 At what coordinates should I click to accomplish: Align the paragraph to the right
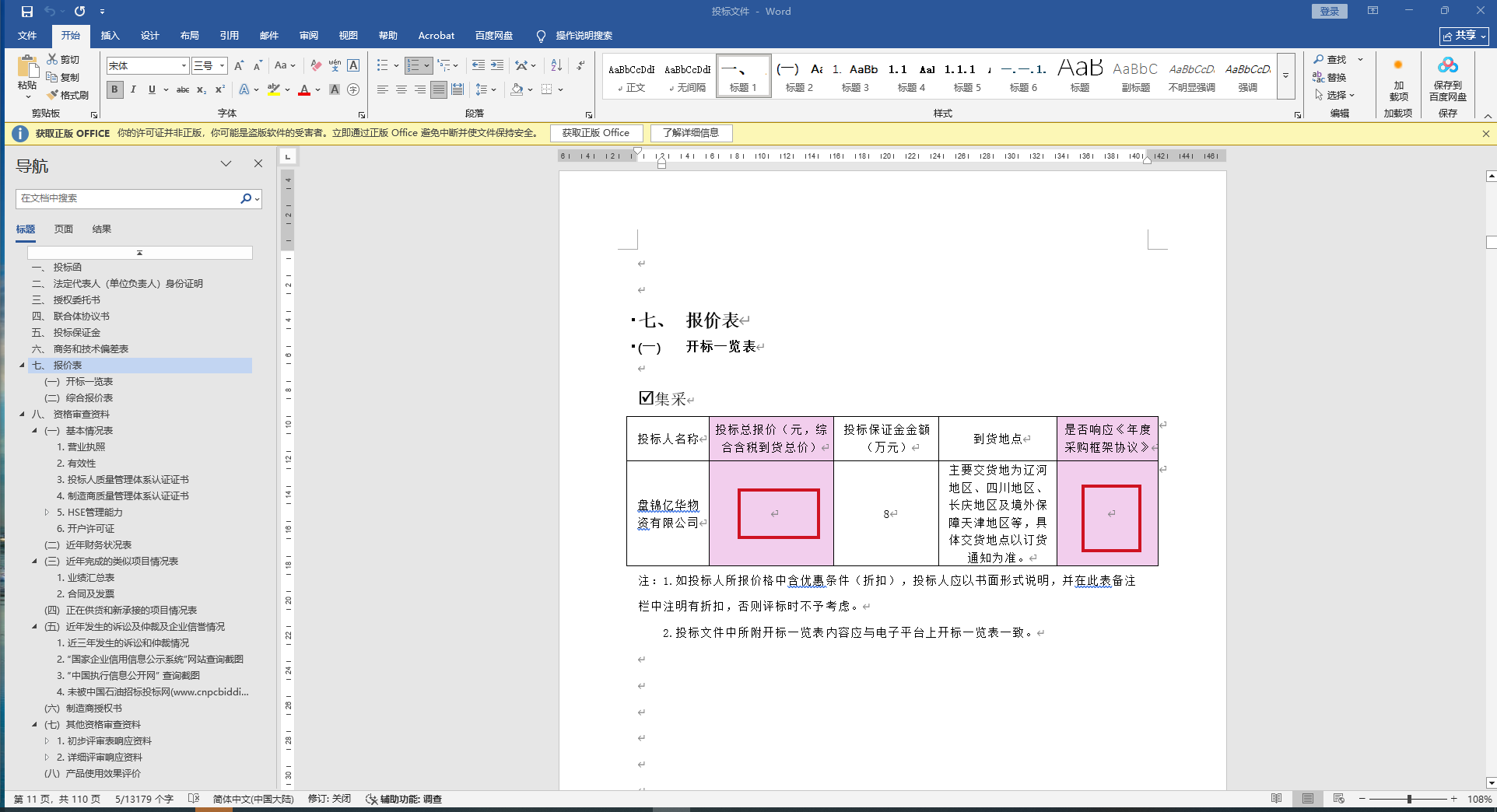(420, 89)
